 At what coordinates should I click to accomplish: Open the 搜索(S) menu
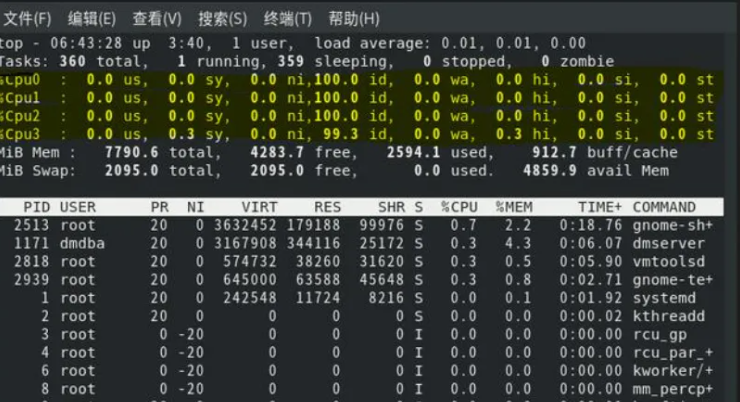(x=222, y=19)
